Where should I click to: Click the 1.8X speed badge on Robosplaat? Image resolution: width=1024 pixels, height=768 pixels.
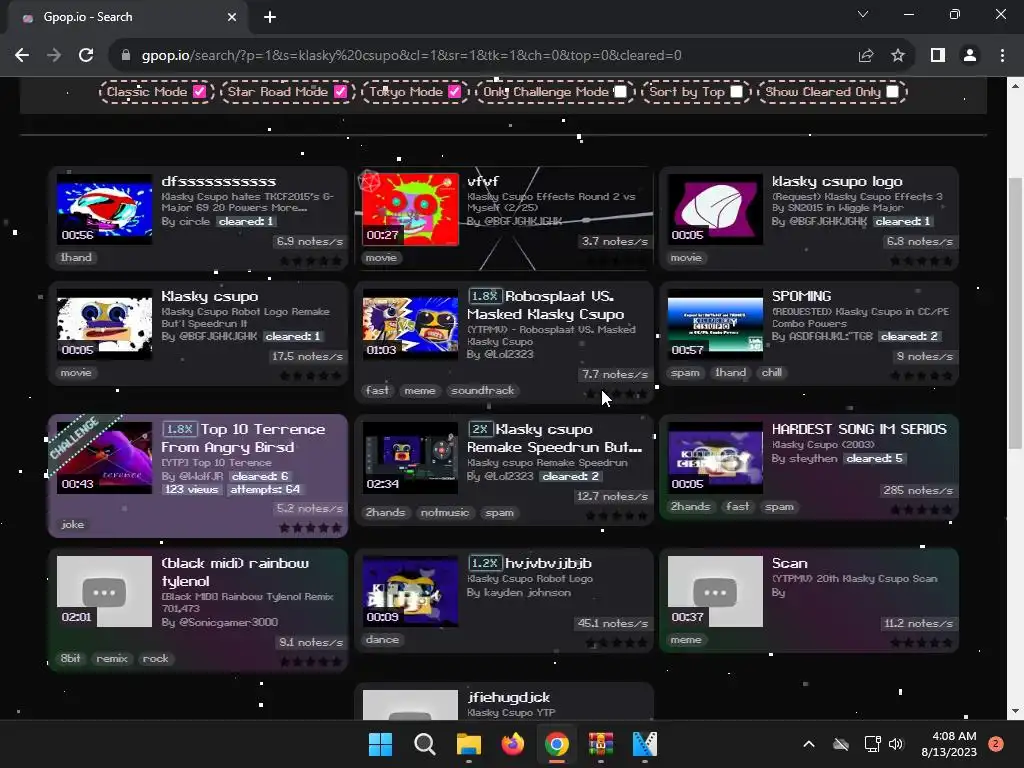click(x=484, y=296)
